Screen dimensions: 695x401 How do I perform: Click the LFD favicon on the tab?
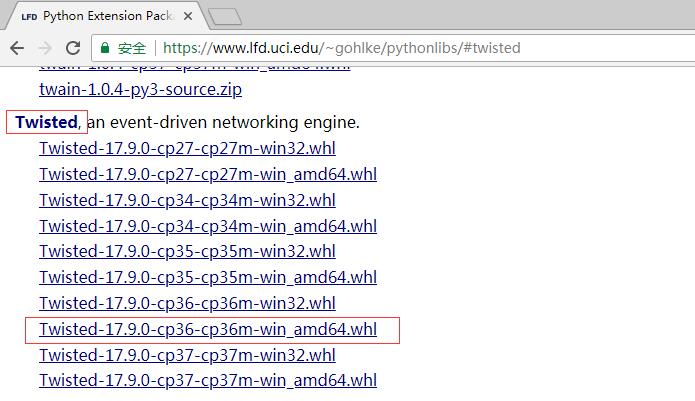point(29,17)
